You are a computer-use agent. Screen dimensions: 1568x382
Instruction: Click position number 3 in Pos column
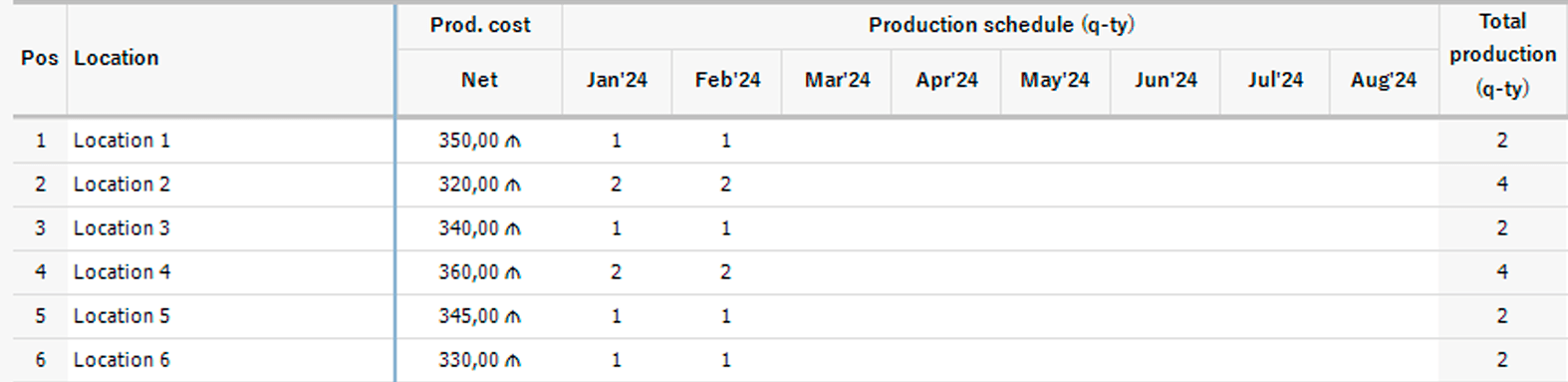pos(41,228)
